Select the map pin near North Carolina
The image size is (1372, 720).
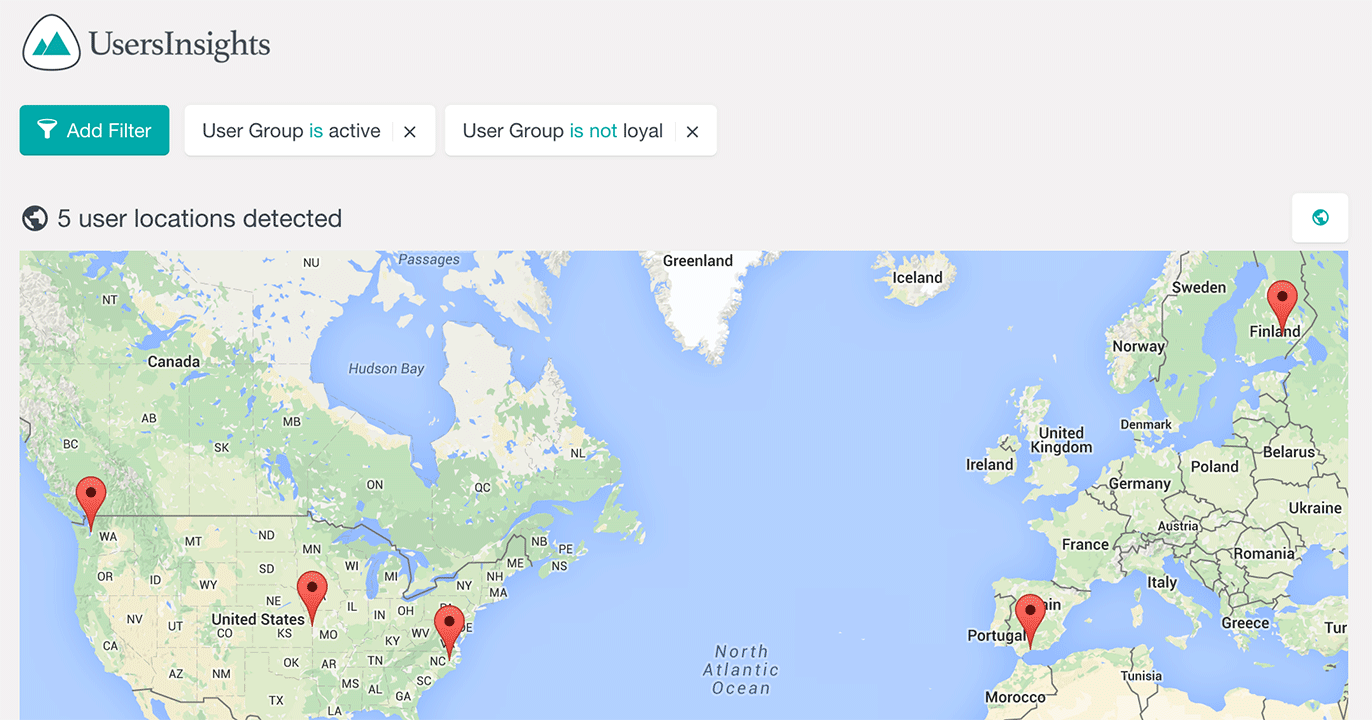click(449, 628)
